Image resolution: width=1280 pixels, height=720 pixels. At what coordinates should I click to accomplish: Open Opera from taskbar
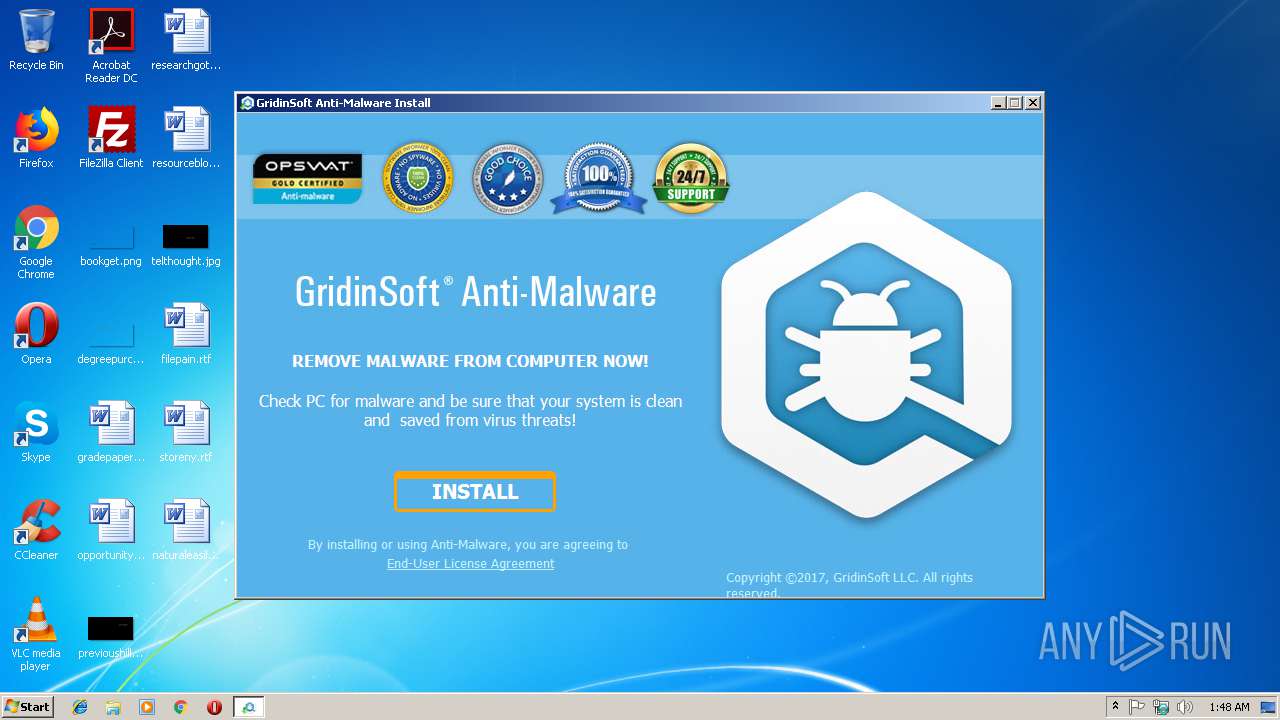pos(214,707)
